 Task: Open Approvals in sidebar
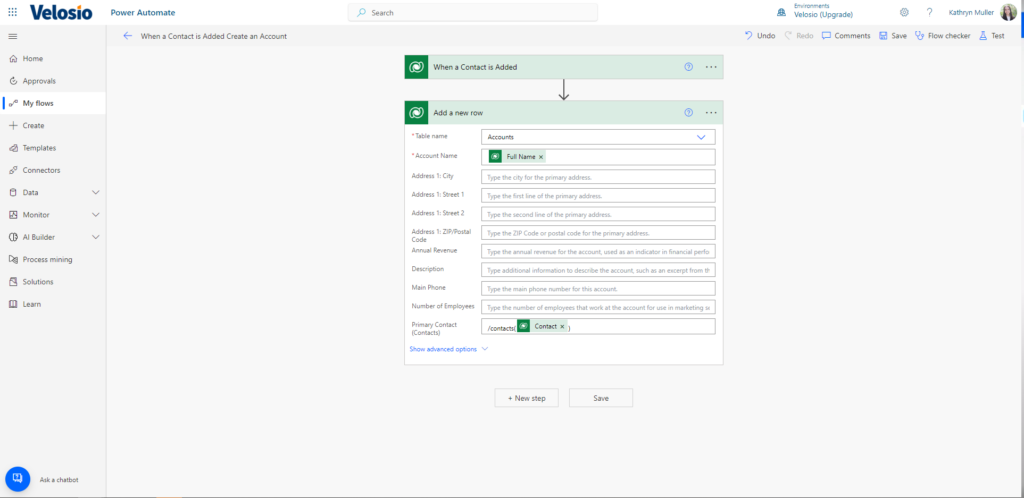point(53,81)
